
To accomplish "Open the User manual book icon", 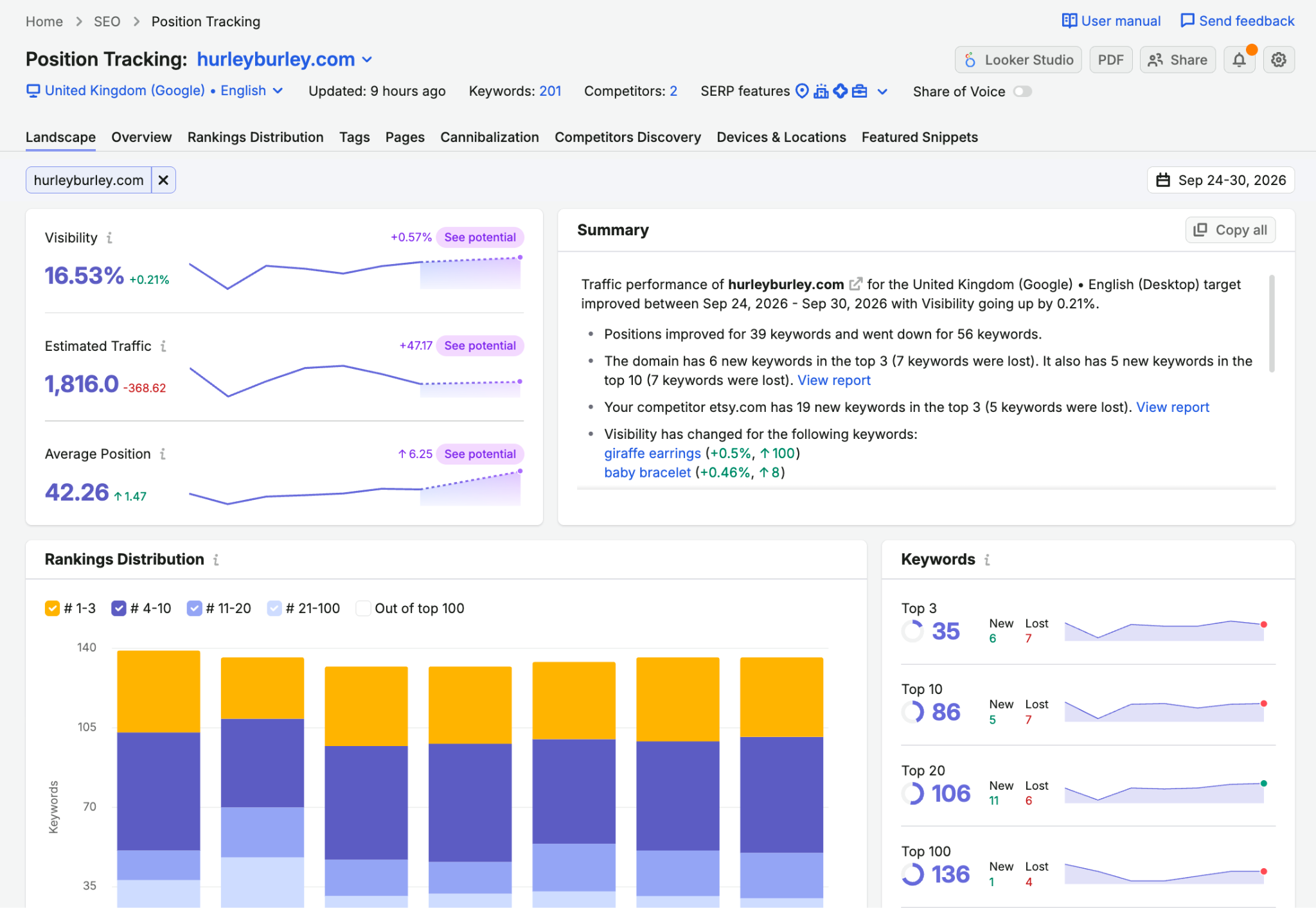I will pos(1069,21).
